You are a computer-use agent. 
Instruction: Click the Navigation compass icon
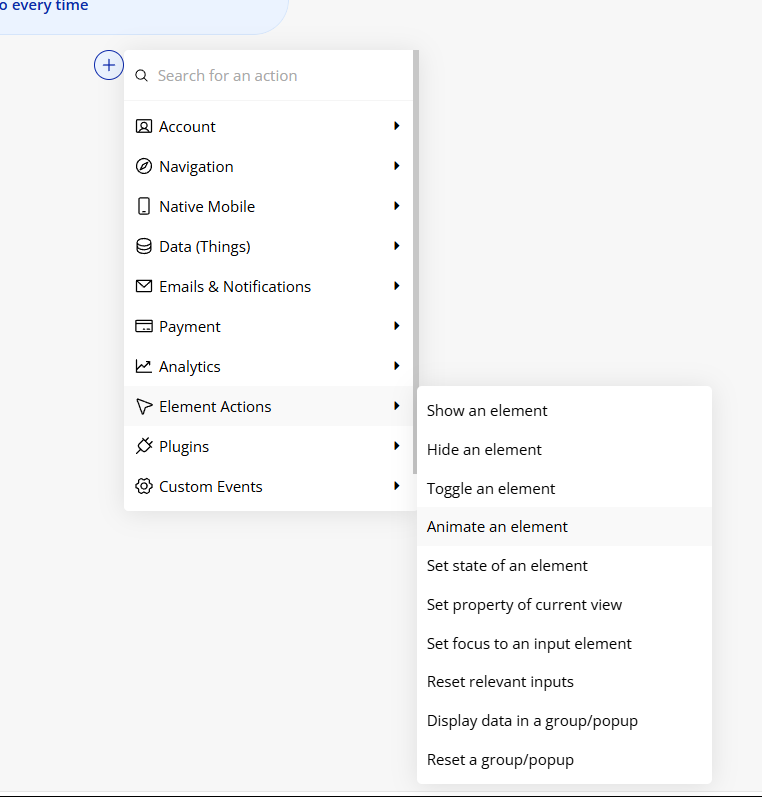coord(144,166)
